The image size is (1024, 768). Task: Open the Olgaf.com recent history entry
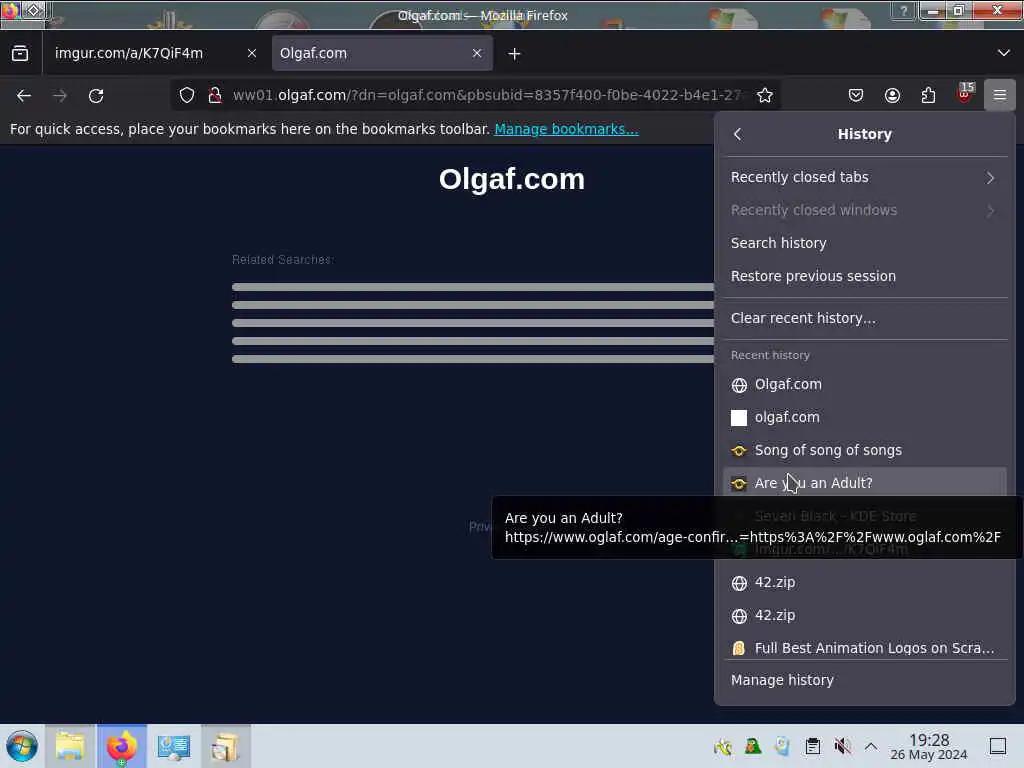coord(865,385)
